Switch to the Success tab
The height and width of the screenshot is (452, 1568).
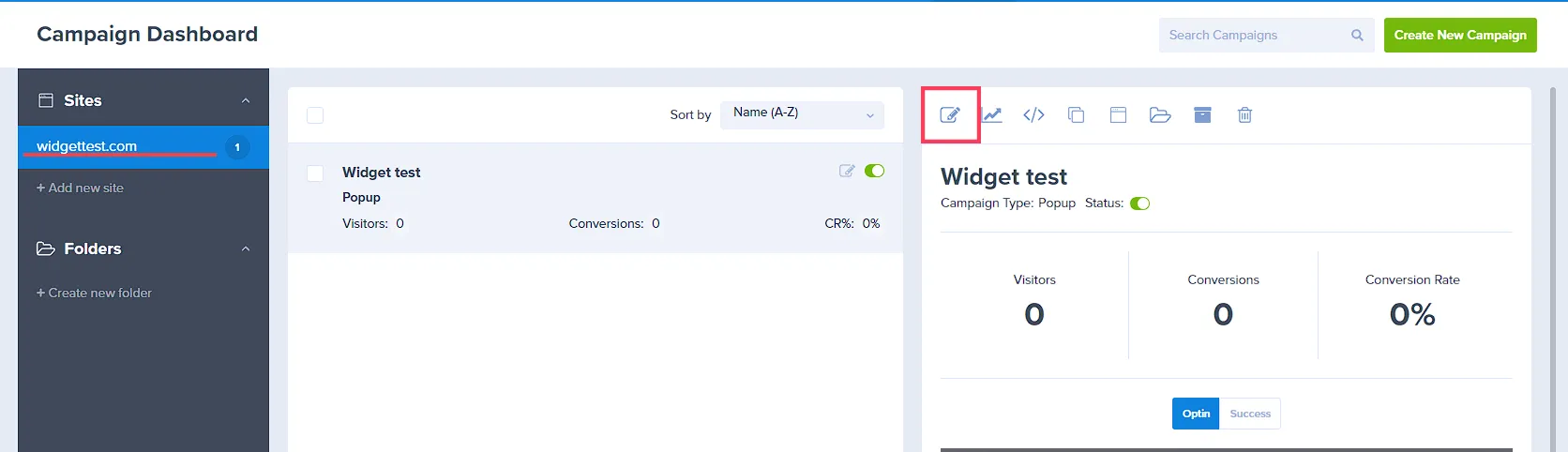(1250, 414)
